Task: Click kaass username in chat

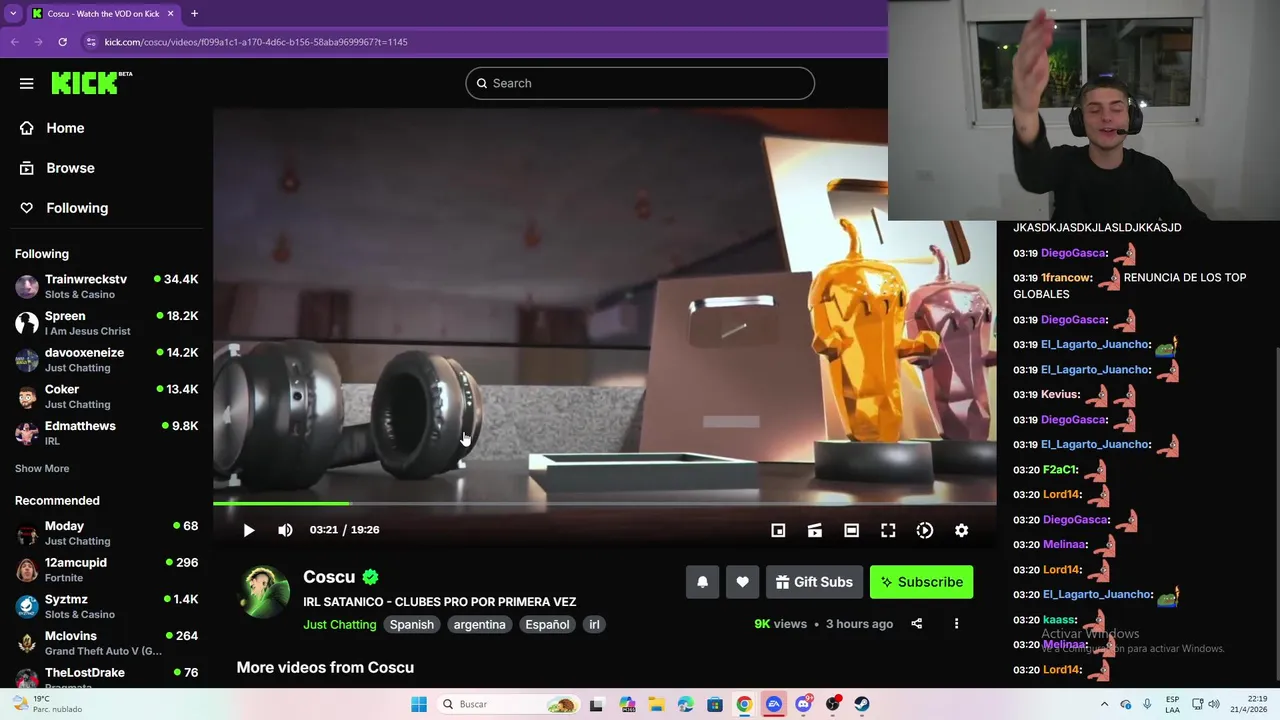Action: (x=1058, y=620)
